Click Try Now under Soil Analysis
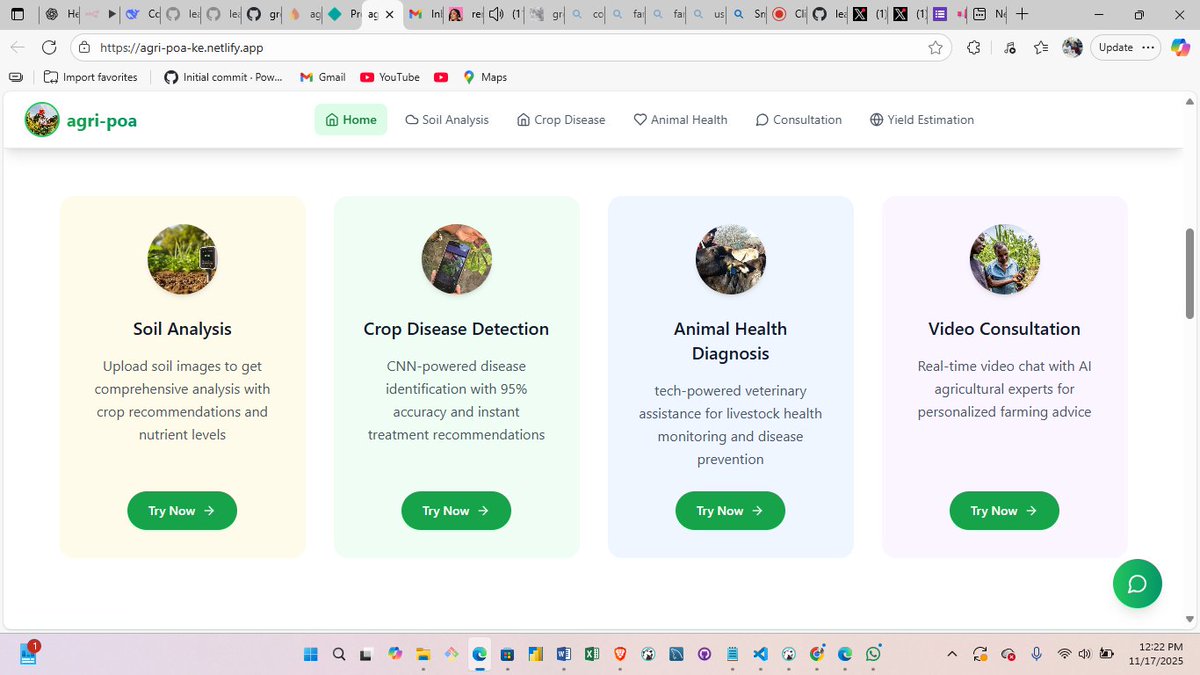This screenshot has height=675, width=1200. pos(182,510)
